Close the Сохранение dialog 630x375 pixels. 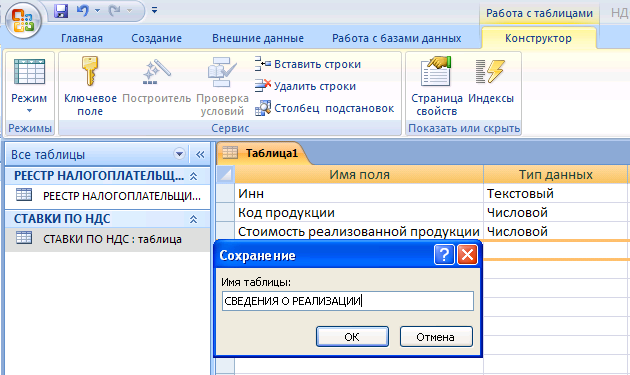[467, 254]
